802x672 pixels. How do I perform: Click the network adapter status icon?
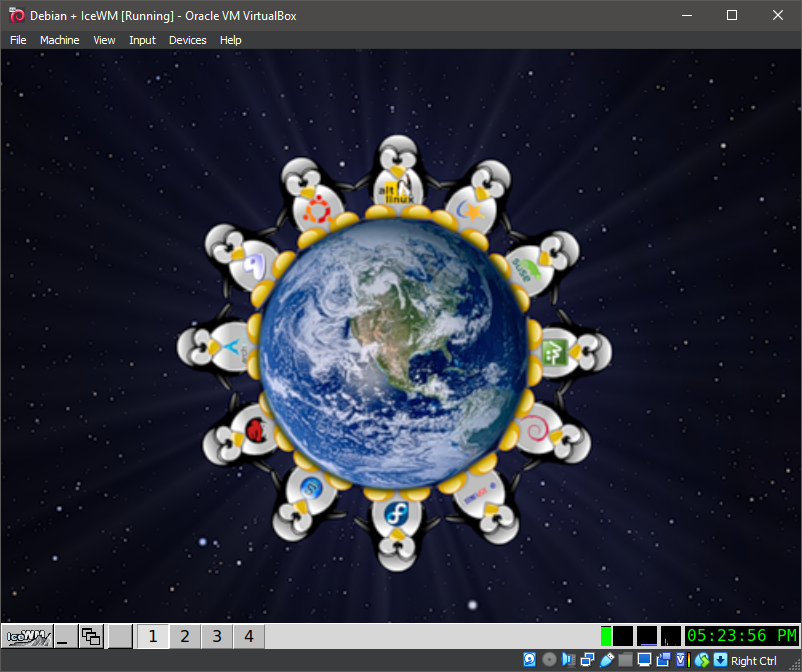(x=587, y=660)
